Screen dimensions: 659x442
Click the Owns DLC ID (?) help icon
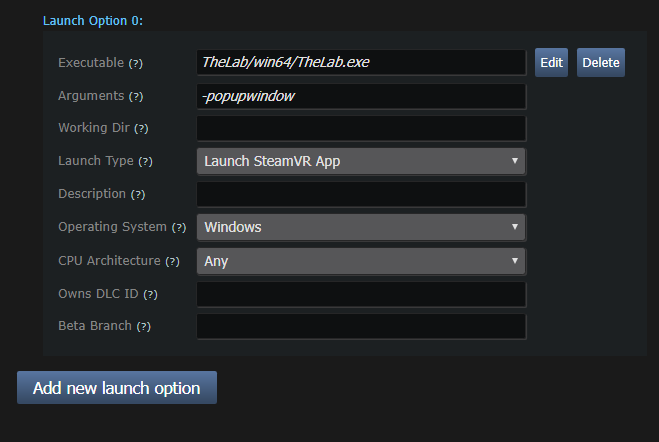pyautogui.click(x=150, y=295)
